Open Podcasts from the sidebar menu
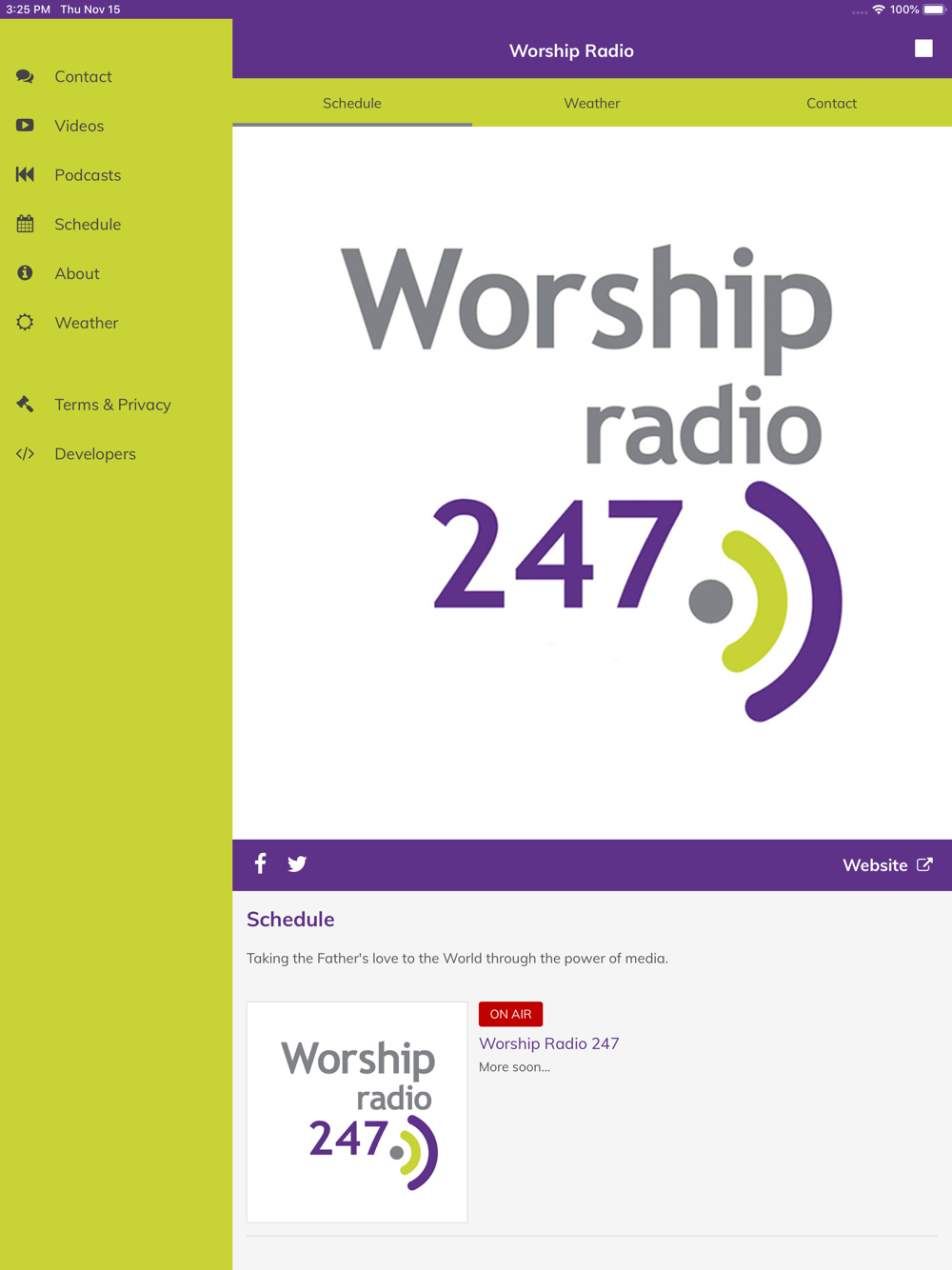The image size is (952, 1270). coord(116,175)
